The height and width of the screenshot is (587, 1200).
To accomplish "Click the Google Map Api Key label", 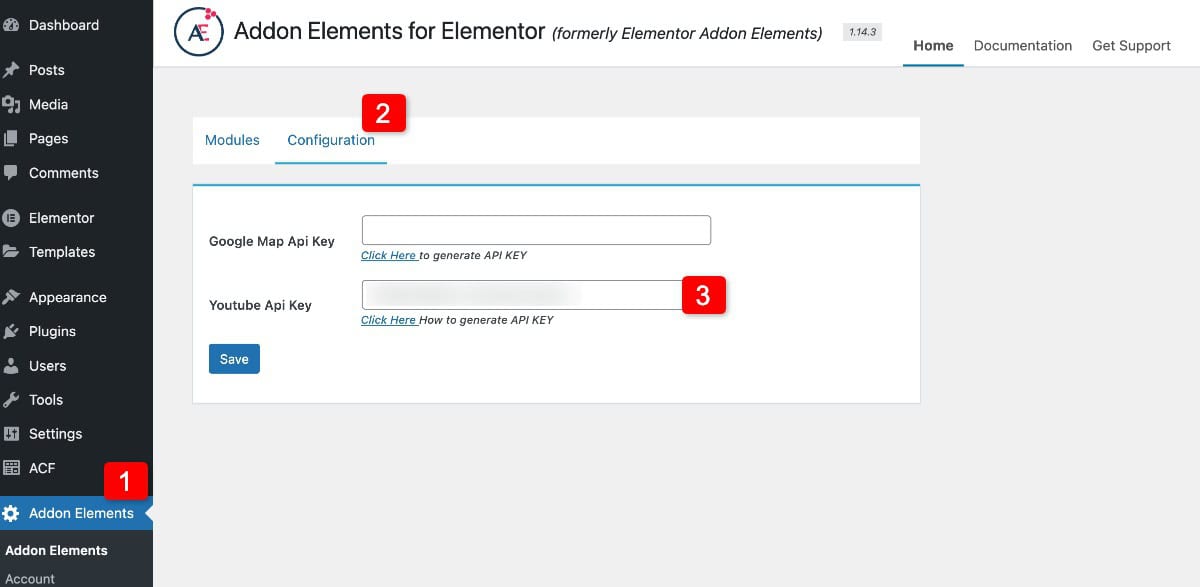I will [272, 241].
